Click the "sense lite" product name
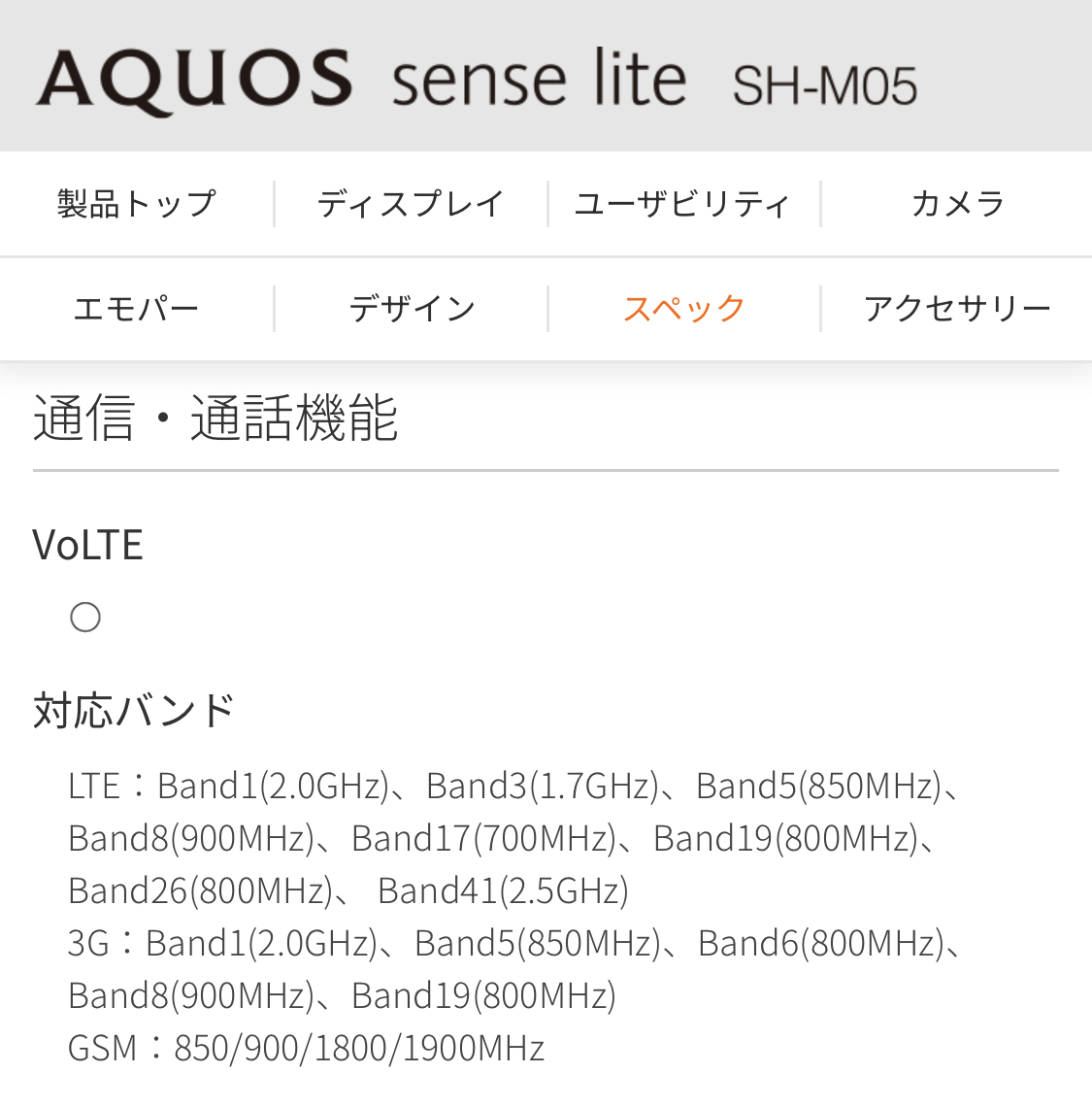This screenshot has width=1092, height=1107. click(x=539, y=80)
